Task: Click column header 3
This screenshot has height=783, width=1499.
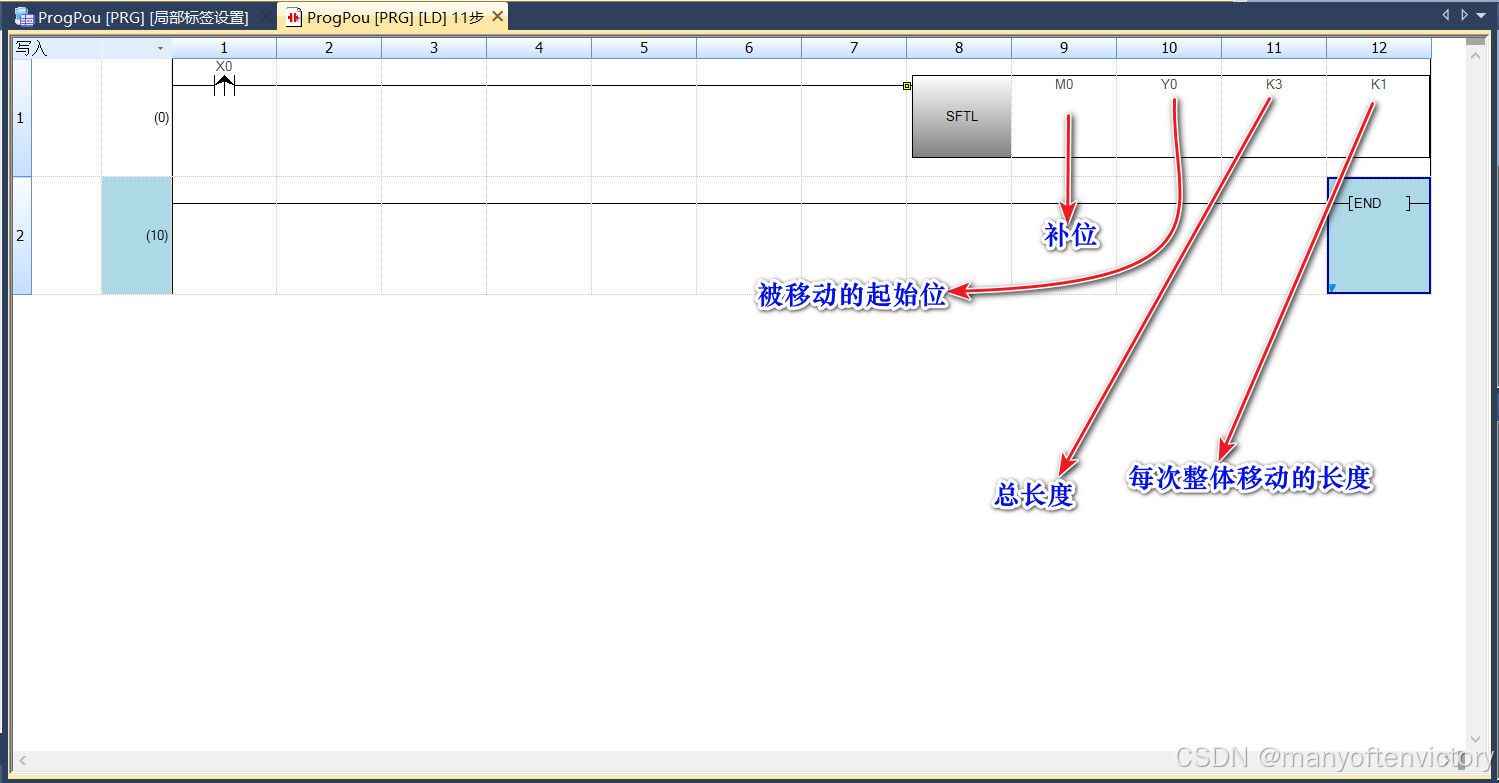Action: (x=434, y=48)
